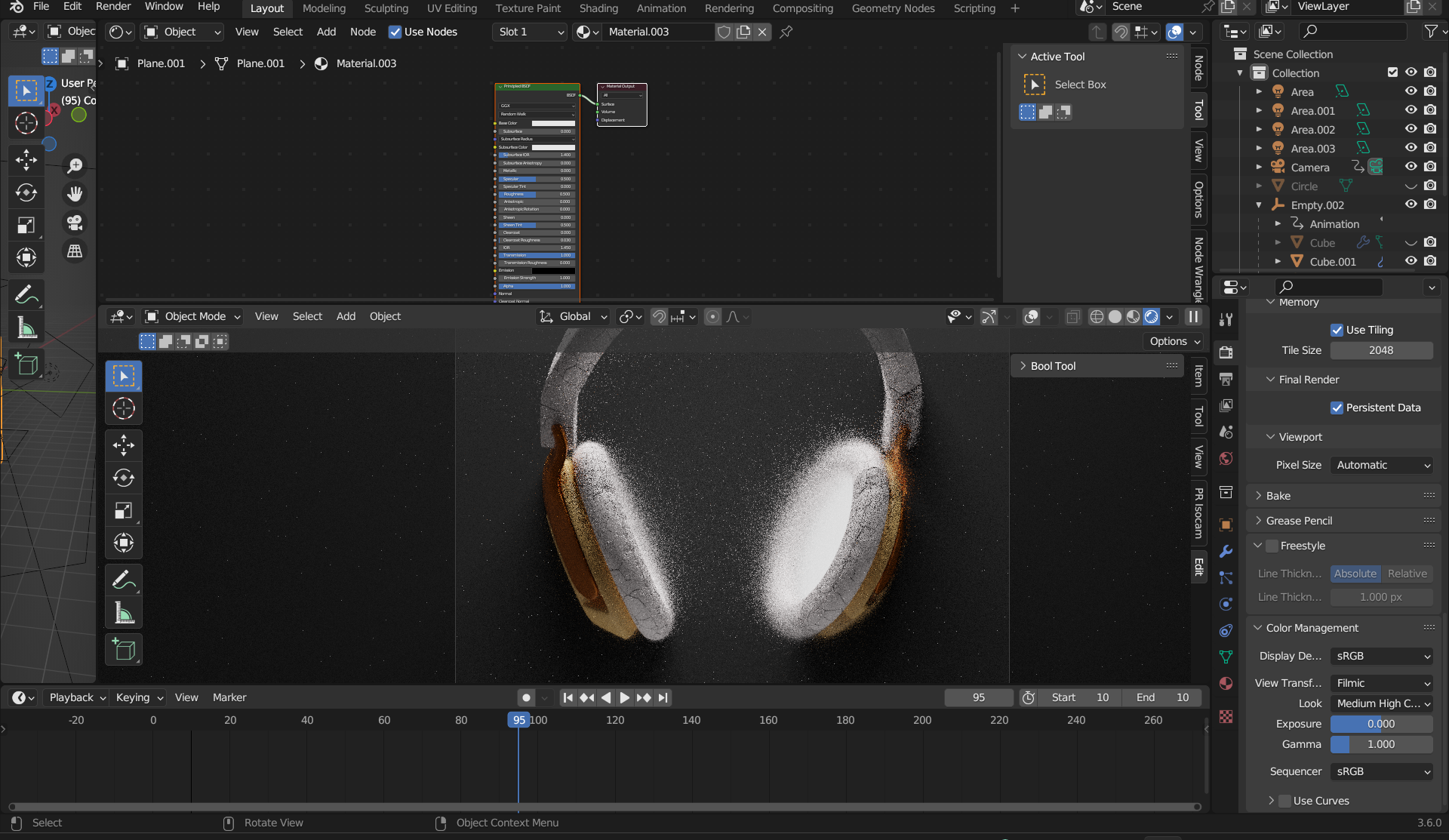Open the Render menu
The height and width of the screenshot is (840, 1449).
tap(113, 7)
